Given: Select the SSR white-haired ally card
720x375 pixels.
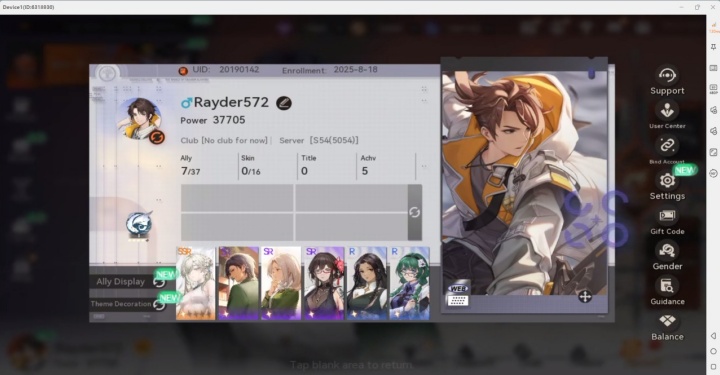Looking at the screenshot, I should 196,283.
